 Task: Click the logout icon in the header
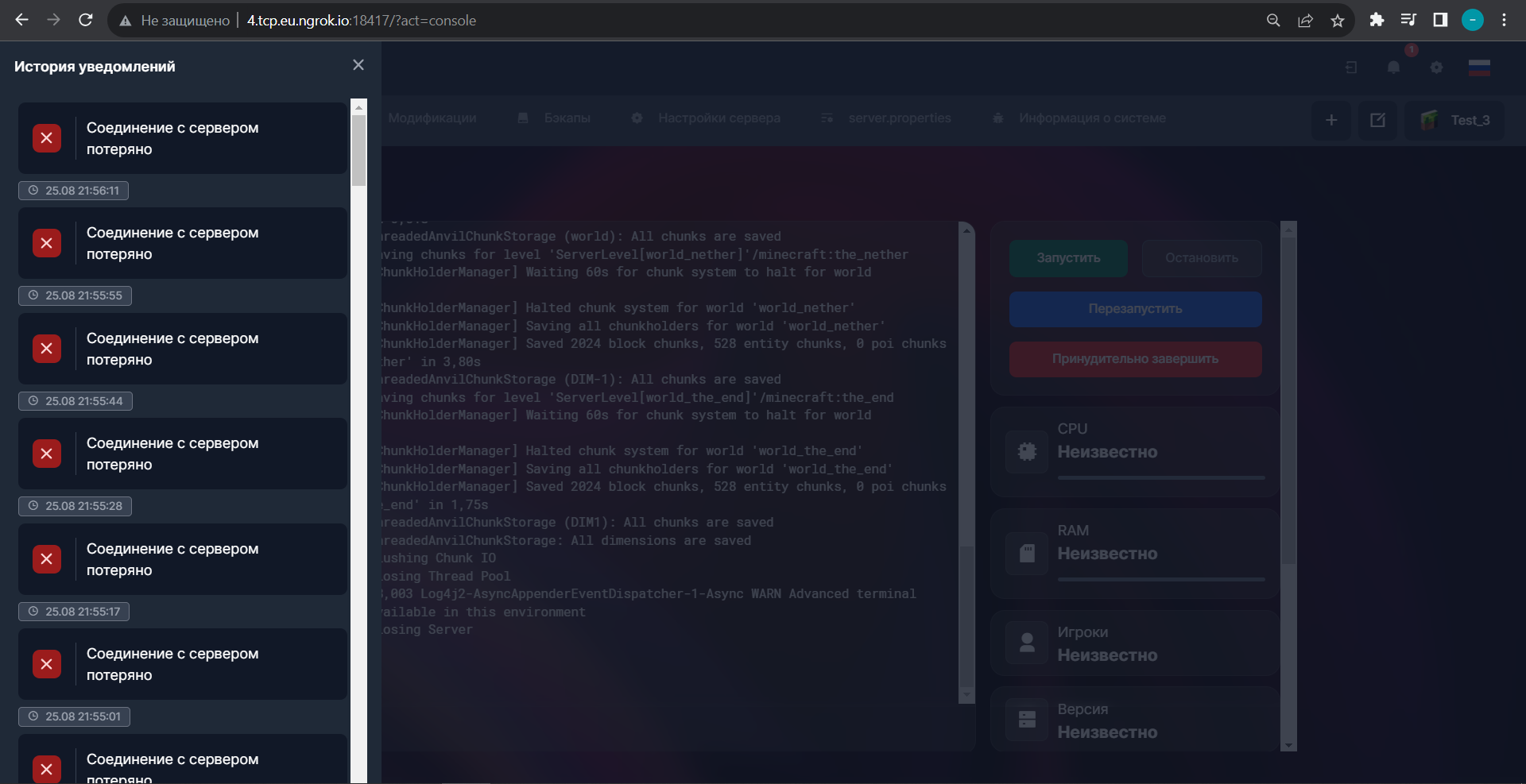point(1351,68)
